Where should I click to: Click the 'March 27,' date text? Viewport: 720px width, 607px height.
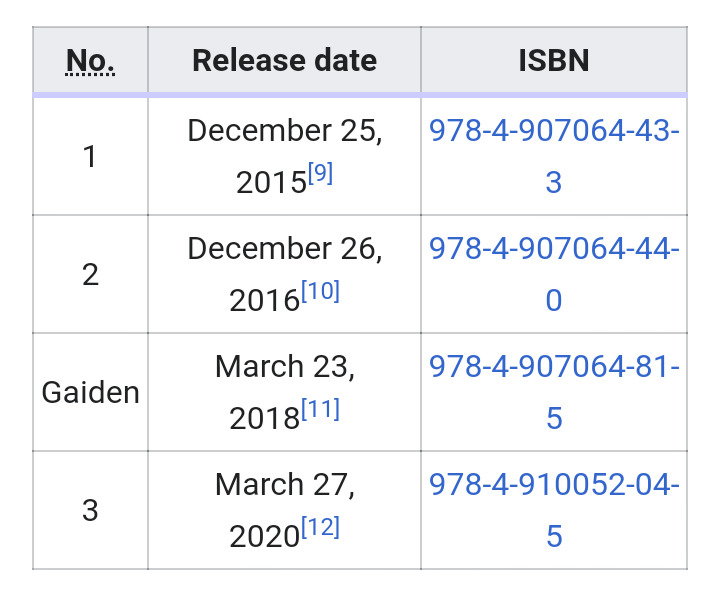pyautogui.click(x=284, y=486)
